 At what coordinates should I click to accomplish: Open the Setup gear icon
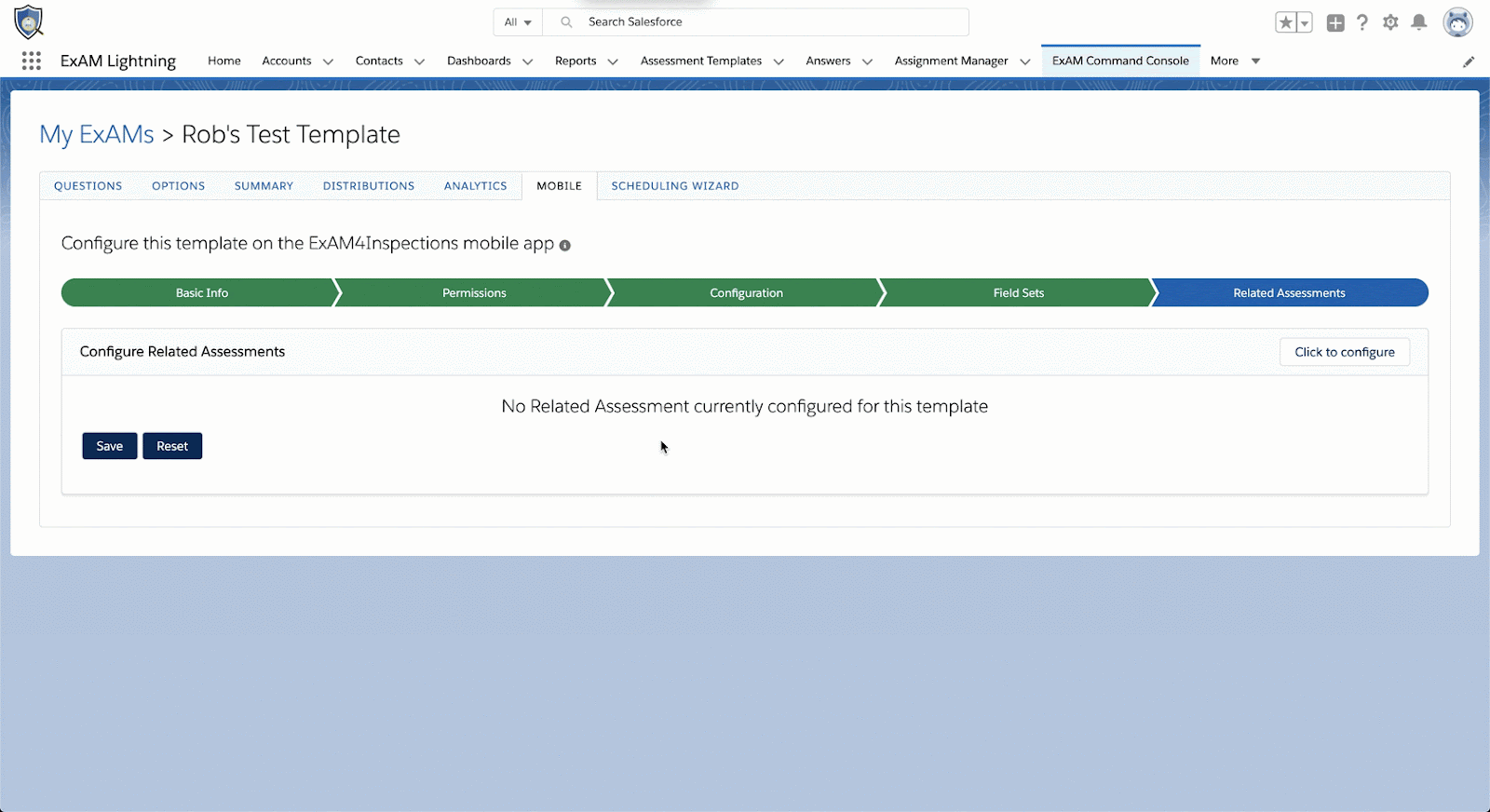point(1390,22)
